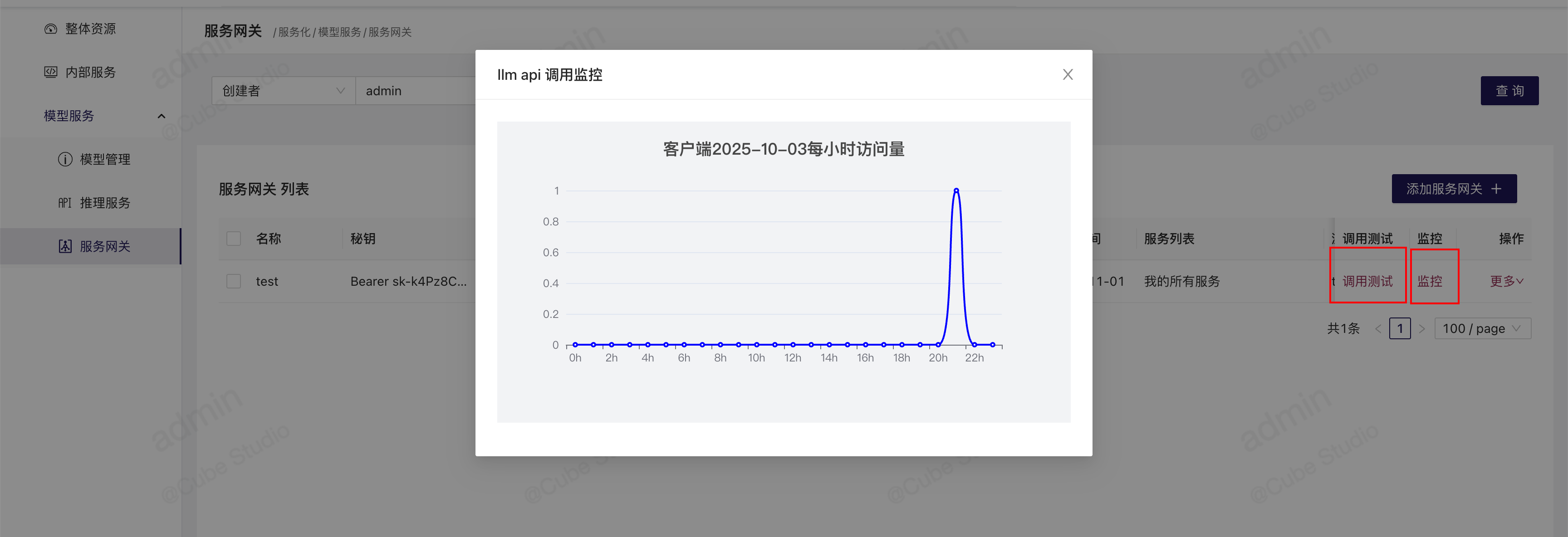Expand the 更多 actions menu
Image resolution: width=1568 pixels, height=537 pixels.
tap(1506, 282)
